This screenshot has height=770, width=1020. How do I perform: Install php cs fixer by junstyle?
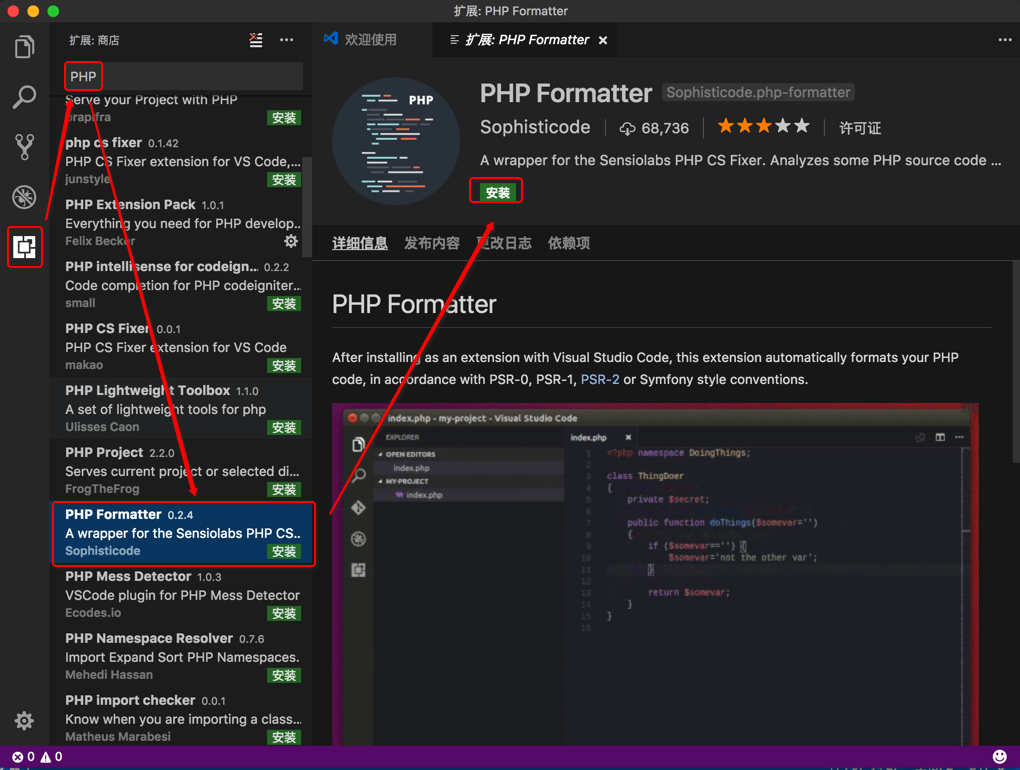284,179
